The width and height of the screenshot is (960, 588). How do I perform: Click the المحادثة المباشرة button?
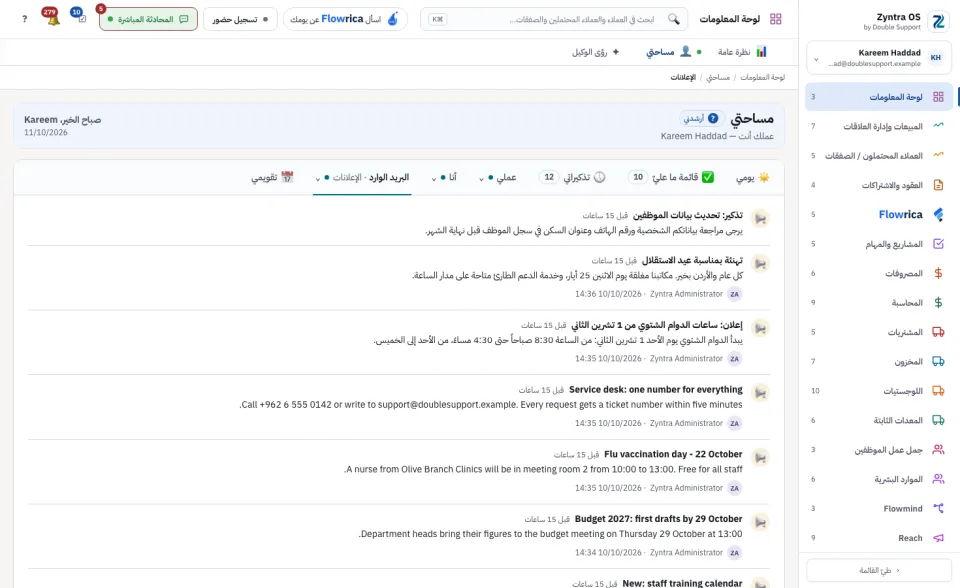pyautogui.click(x=148, y=19)
